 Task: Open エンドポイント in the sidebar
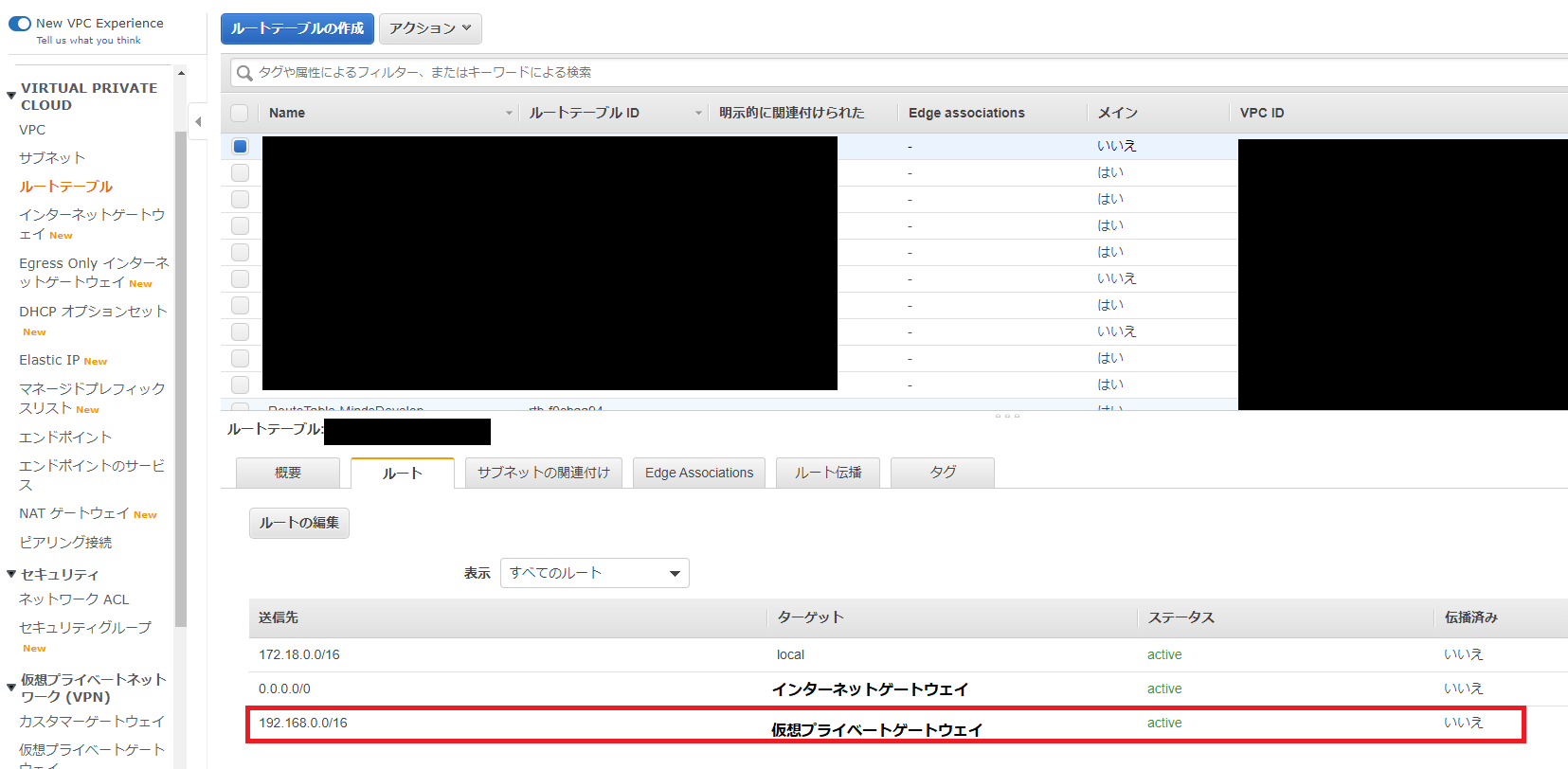(65, 438)
